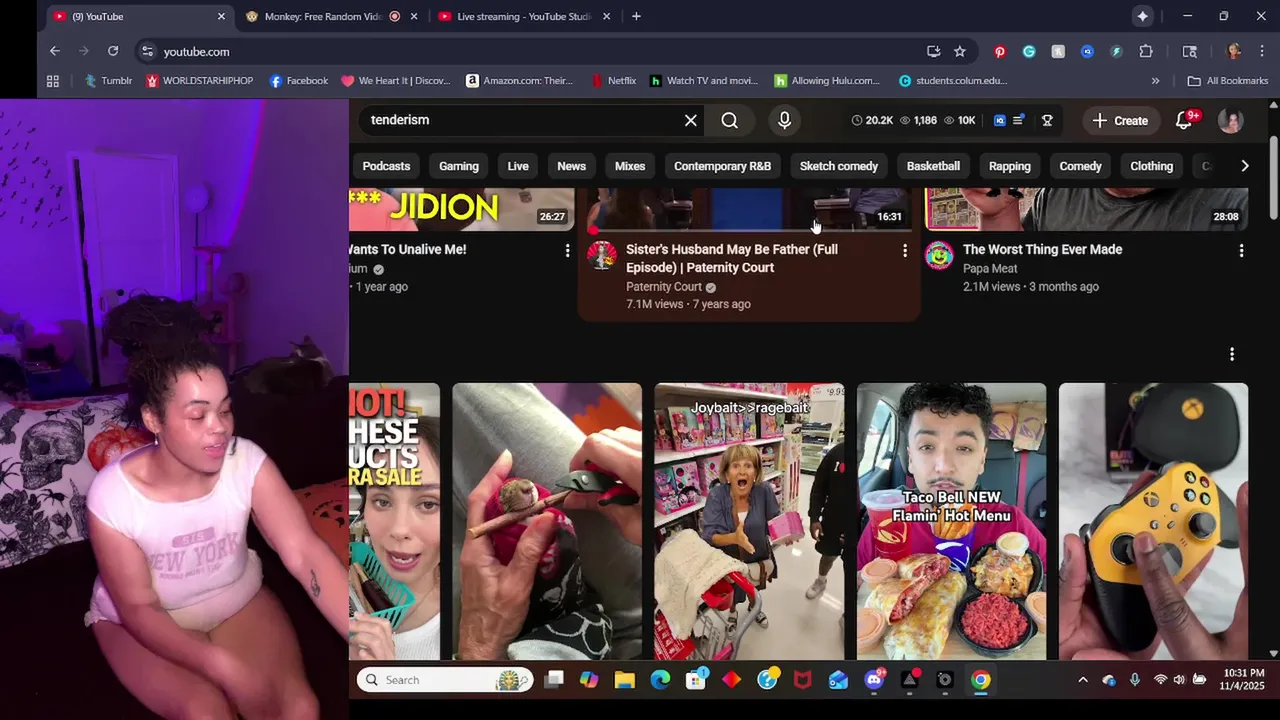Open the Netflix bookmark
1280x720 pixels.
pyautogui.click(x=613, y=81)
